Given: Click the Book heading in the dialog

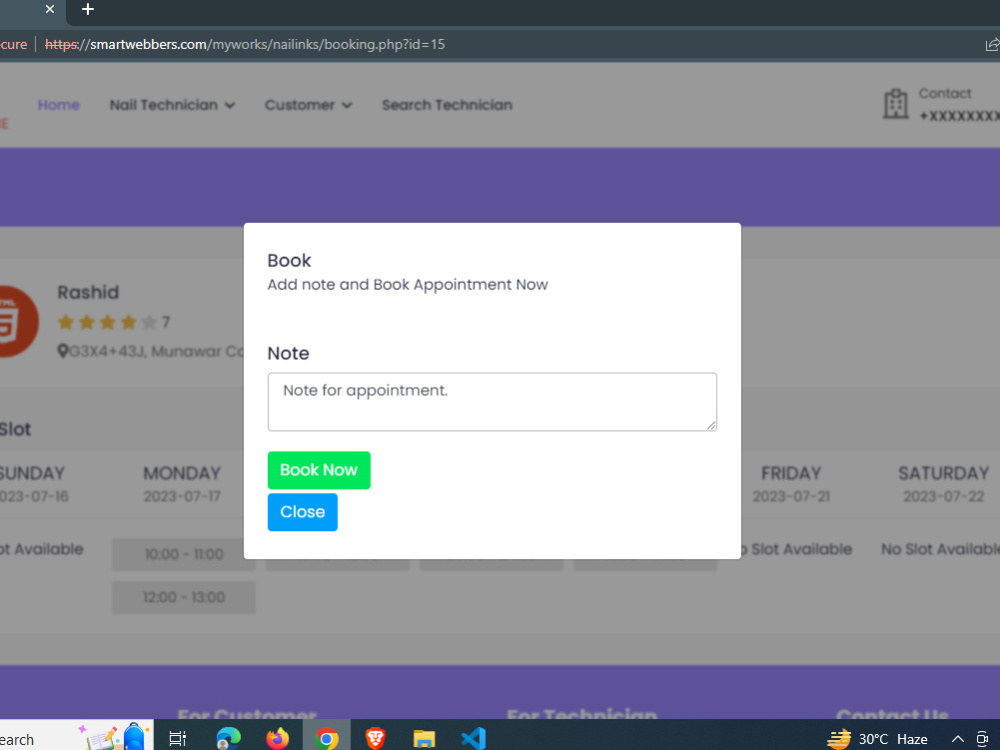Looking at the screenshot, I should [289, 260].
